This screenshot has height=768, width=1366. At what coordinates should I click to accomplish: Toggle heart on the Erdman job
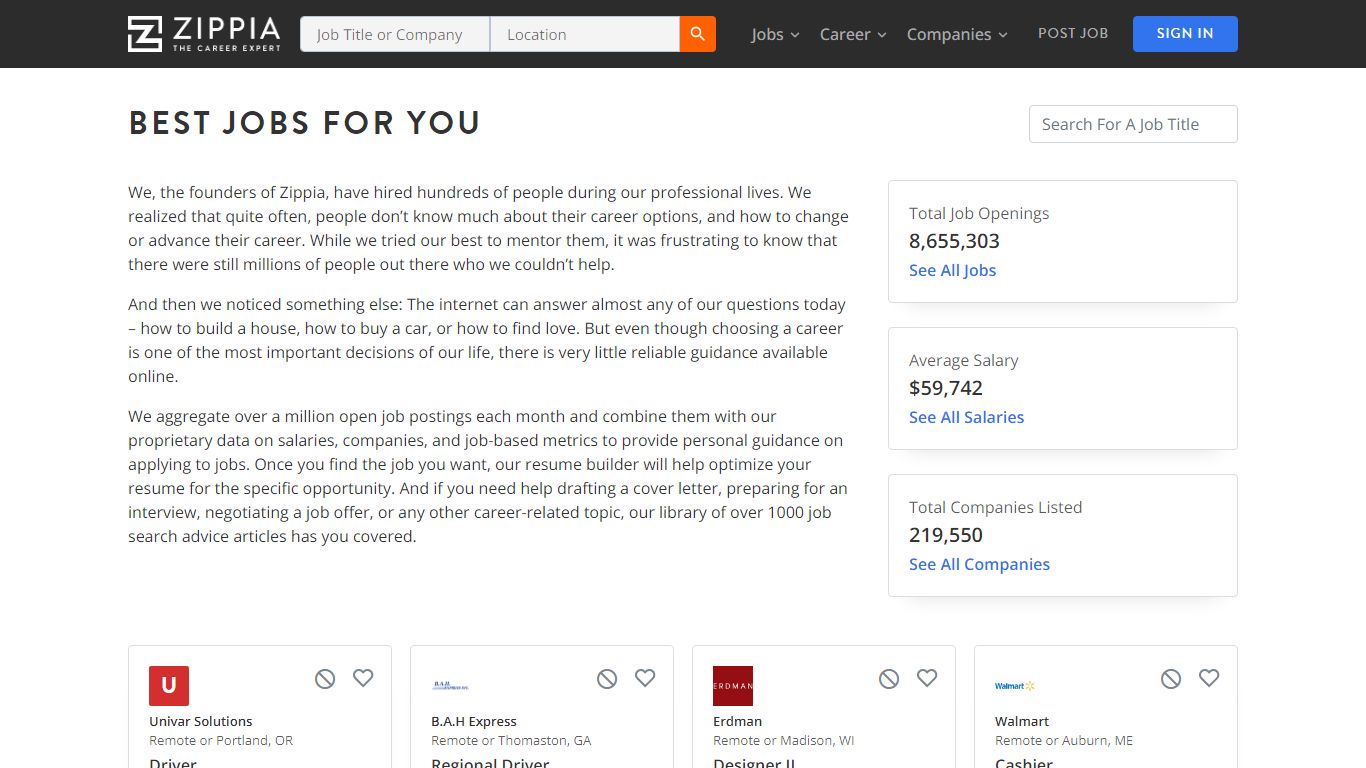[927, 678]
